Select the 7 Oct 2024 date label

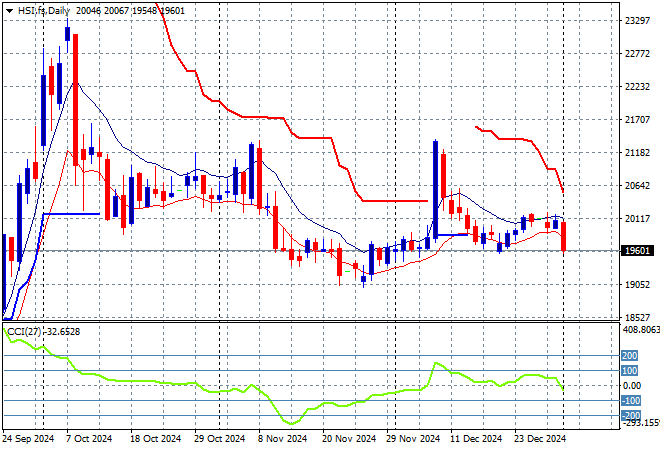point(89,438)
